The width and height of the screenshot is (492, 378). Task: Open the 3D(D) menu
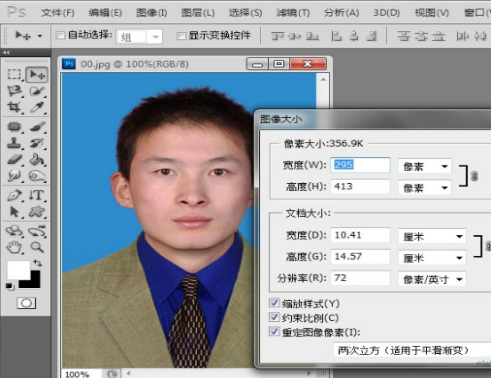386,13
